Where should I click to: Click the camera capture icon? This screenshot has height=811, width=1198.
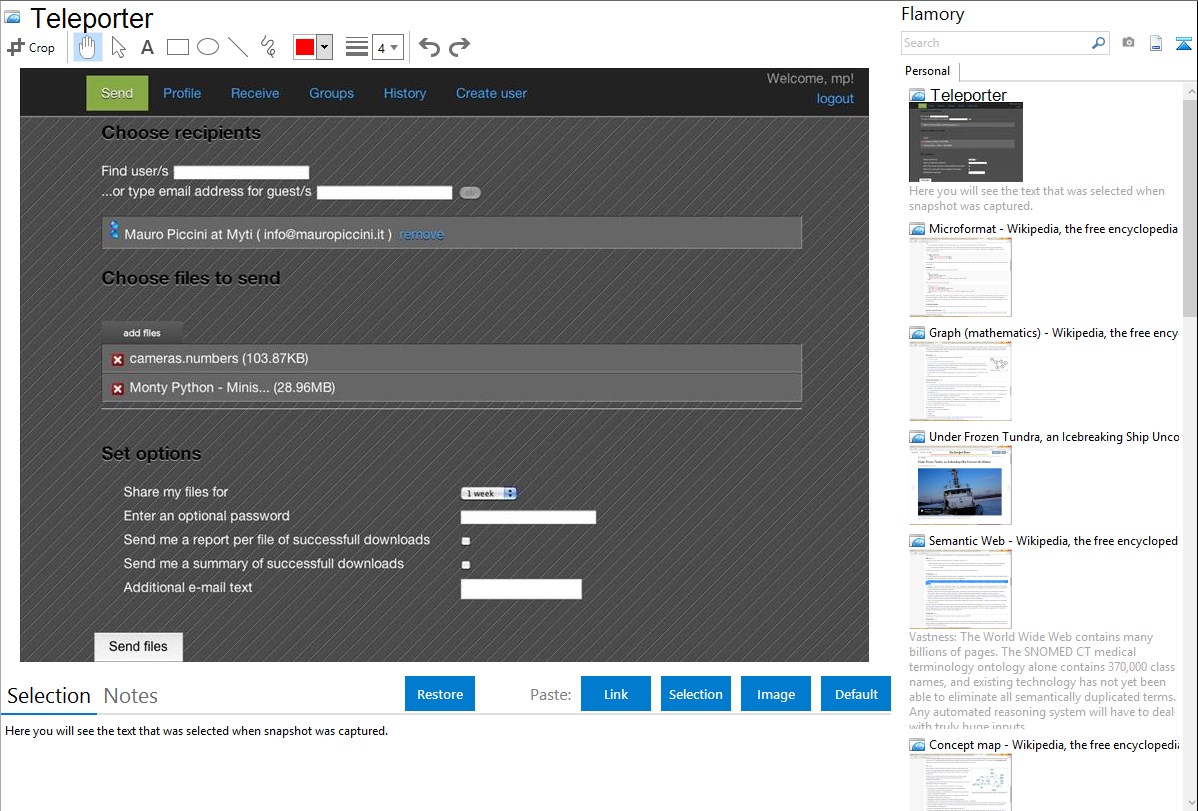coord(1128,43)
